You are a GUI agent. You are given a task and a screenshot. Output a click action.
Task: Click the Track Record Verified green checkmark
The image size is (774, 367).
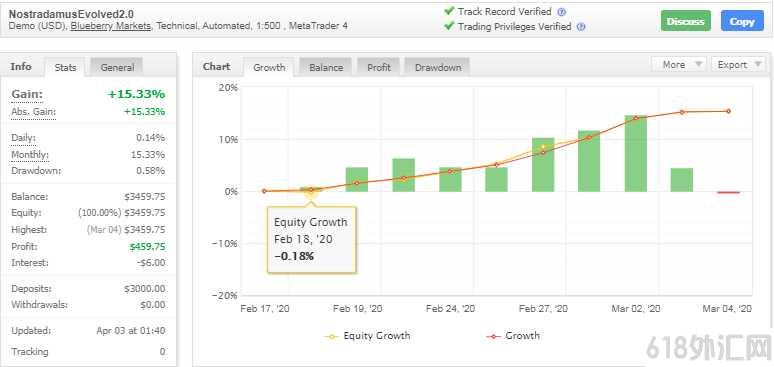pos(449,11)
